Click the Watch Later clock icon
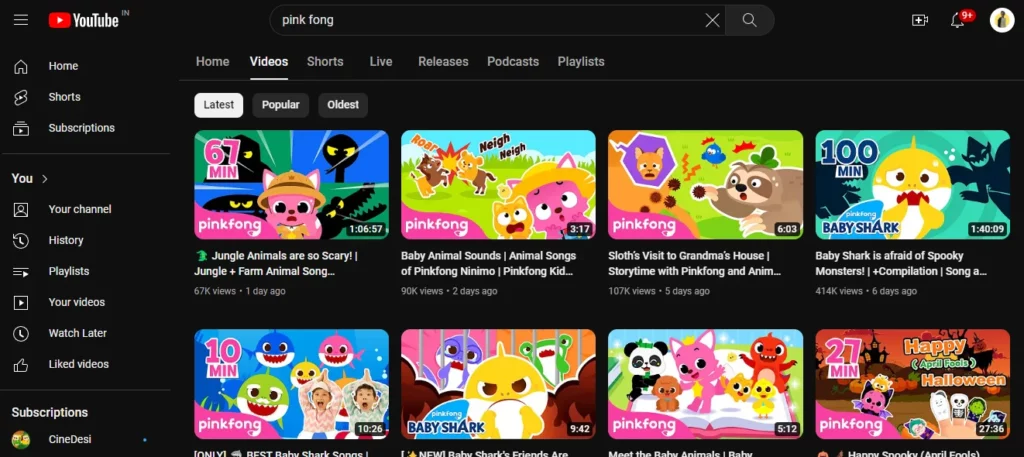Screen dimensions: 1024x457 21,334
